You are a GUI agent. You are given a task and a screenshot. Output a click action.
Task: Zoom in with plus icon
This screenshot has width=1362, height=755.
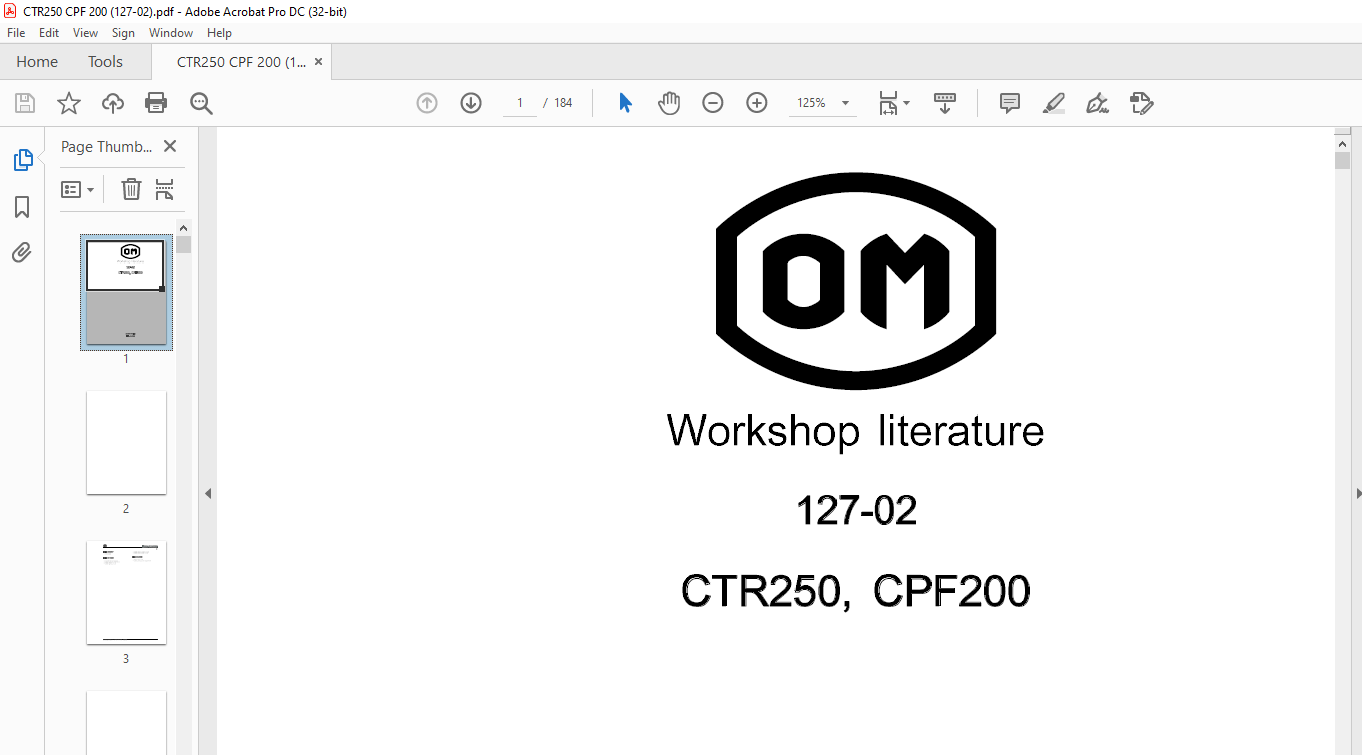pyautogui.click(x=757, y=103)
